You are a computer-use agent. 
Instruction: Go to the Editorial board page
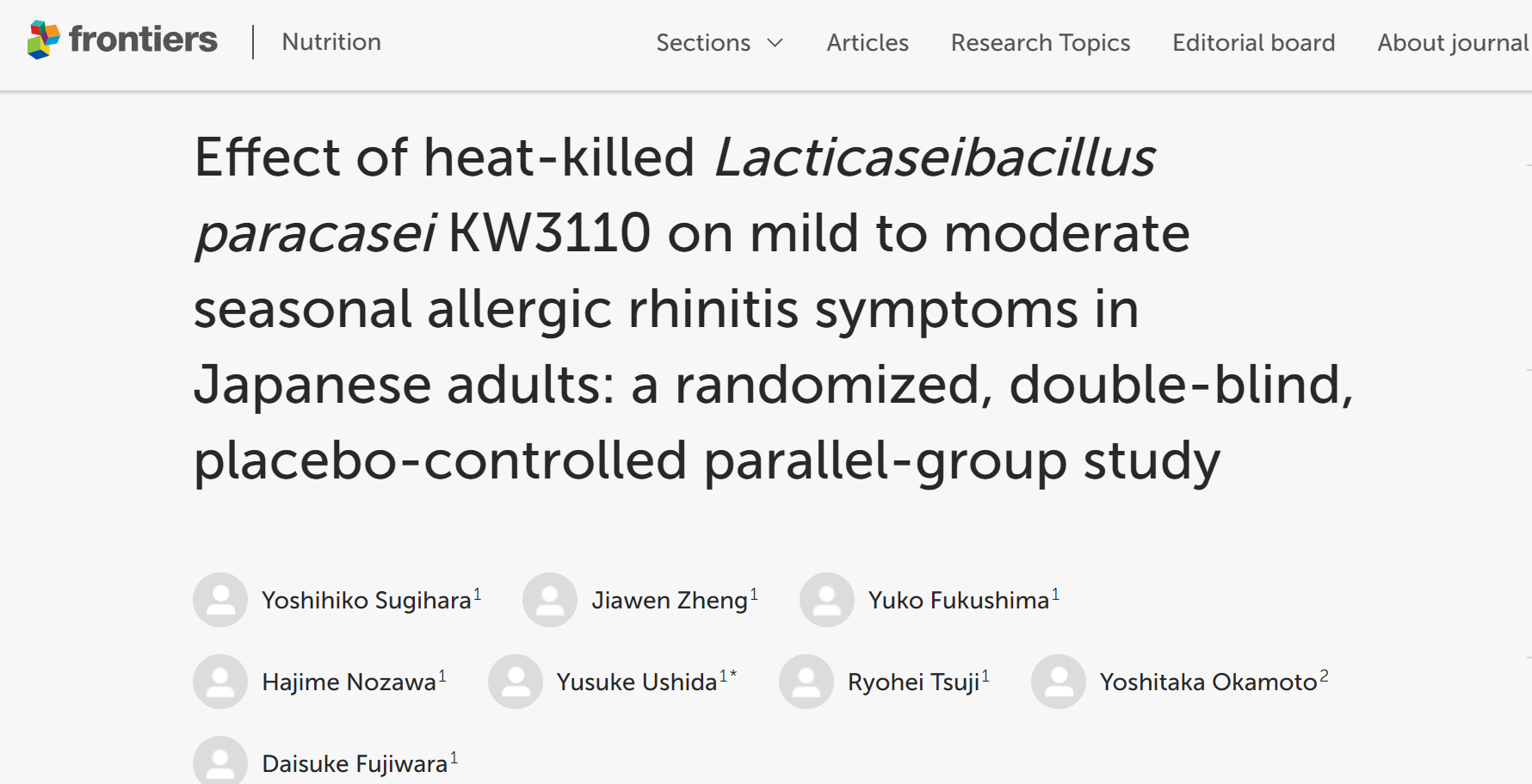pos(1254,42)
